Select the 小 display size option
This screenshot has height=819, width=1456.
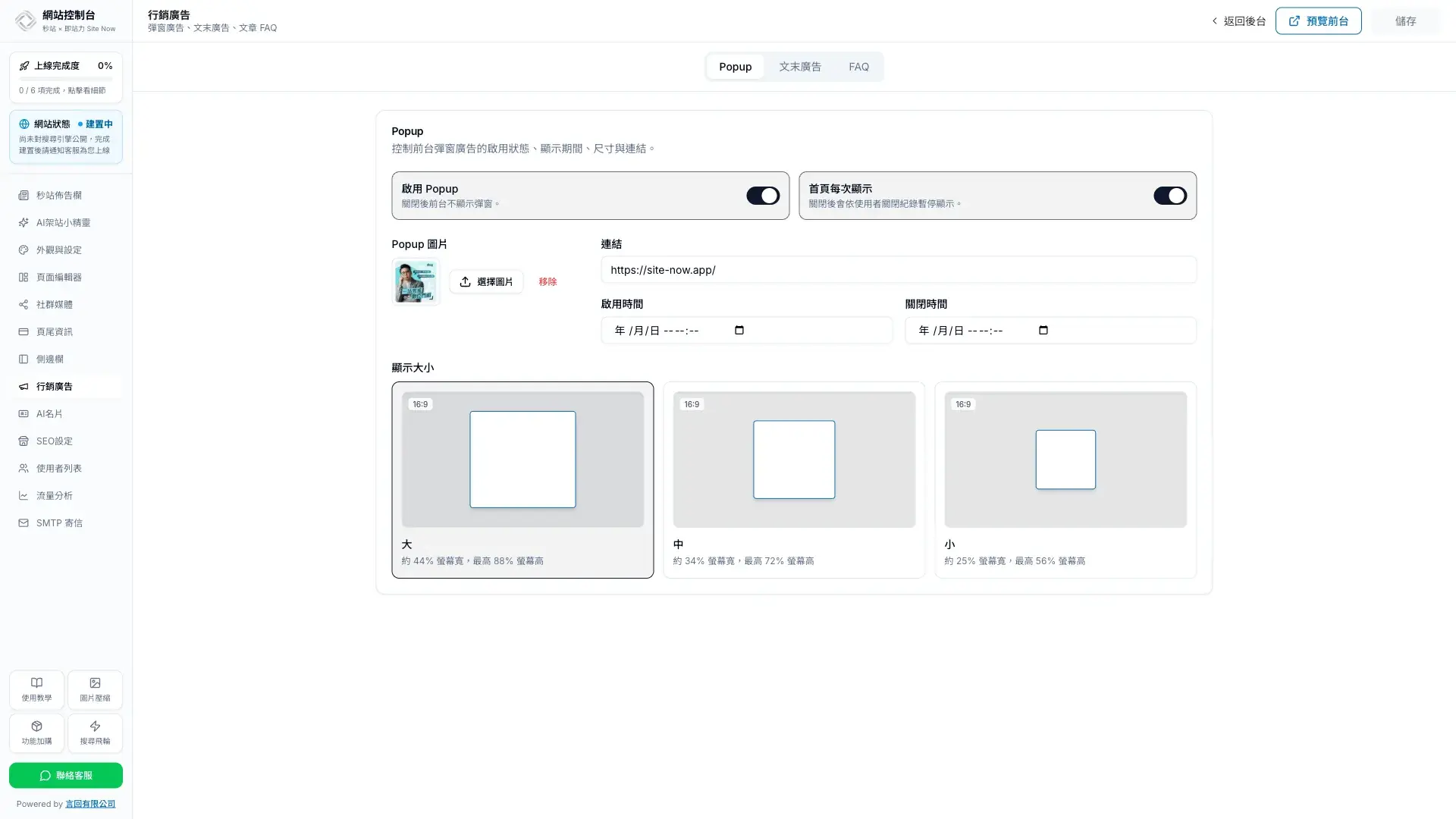1065,480
